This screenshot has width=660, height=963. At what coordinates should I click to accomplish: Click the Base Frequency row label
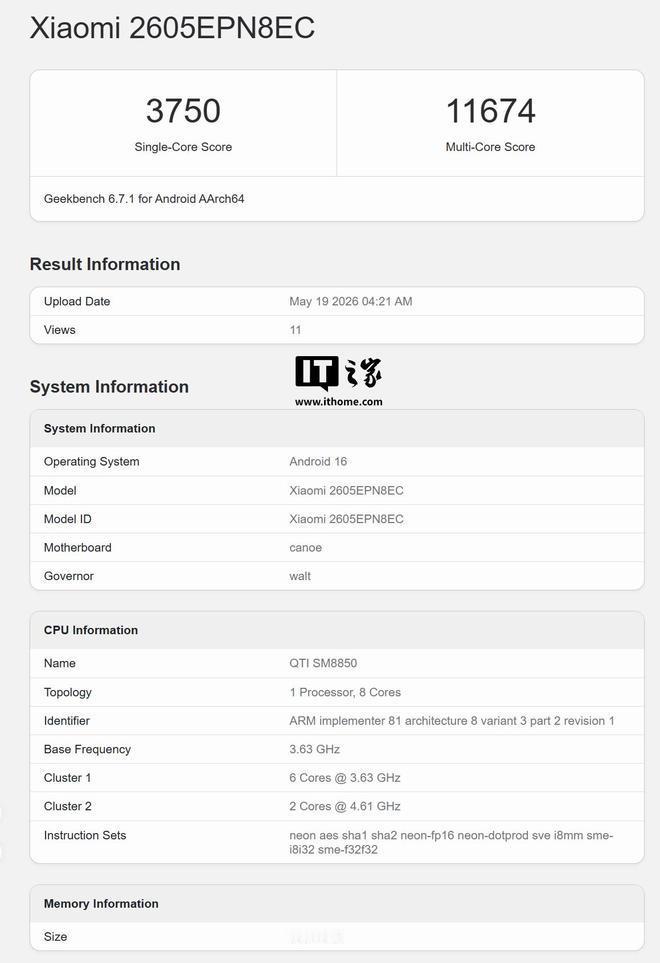click(87, 749)
